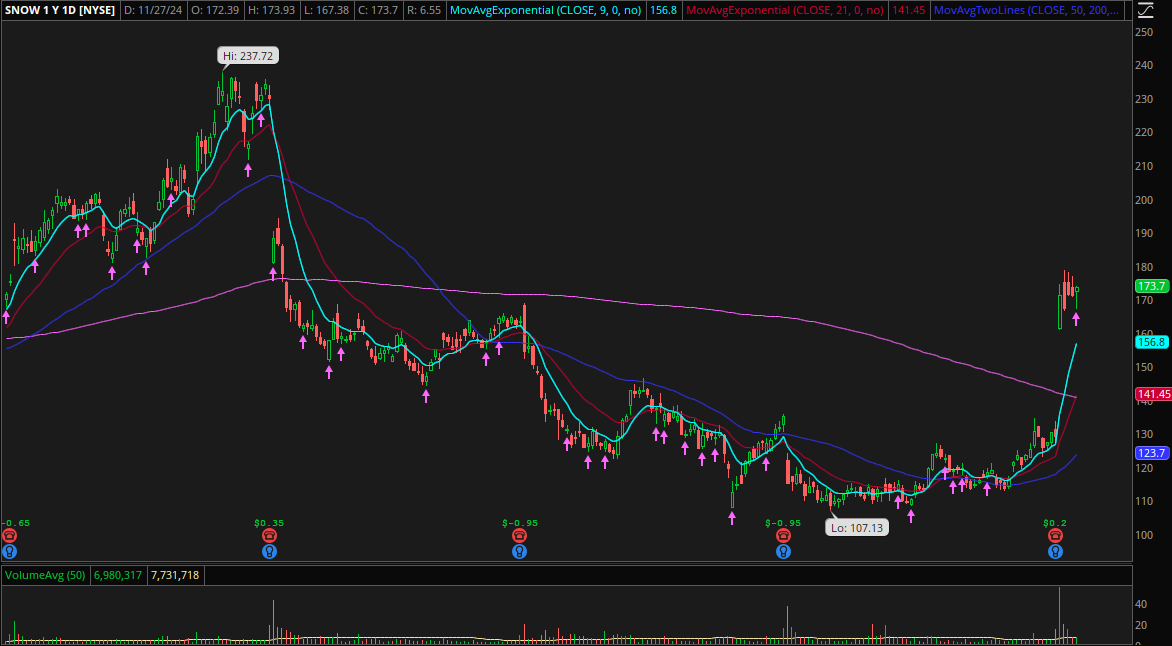Open the blue lightbulb icon under $0.35 earnings
Viewport: 1172px width, 646px height.
[269, 552]
